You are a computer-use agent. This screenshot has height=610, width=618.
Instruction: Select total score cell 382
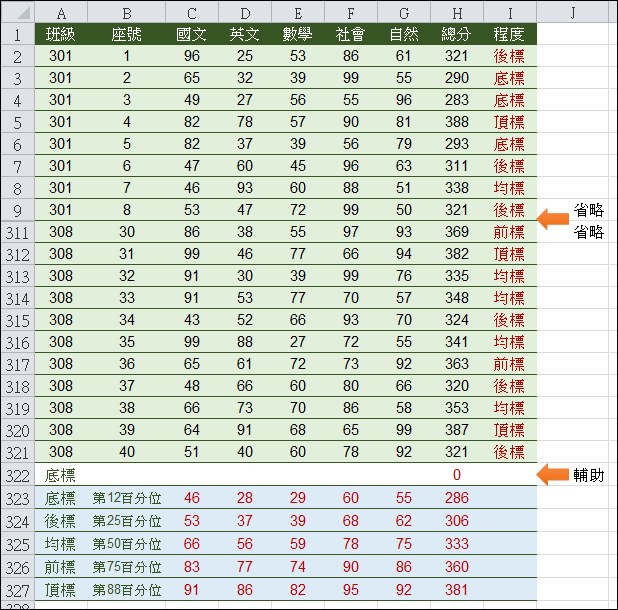click(457, 254)
